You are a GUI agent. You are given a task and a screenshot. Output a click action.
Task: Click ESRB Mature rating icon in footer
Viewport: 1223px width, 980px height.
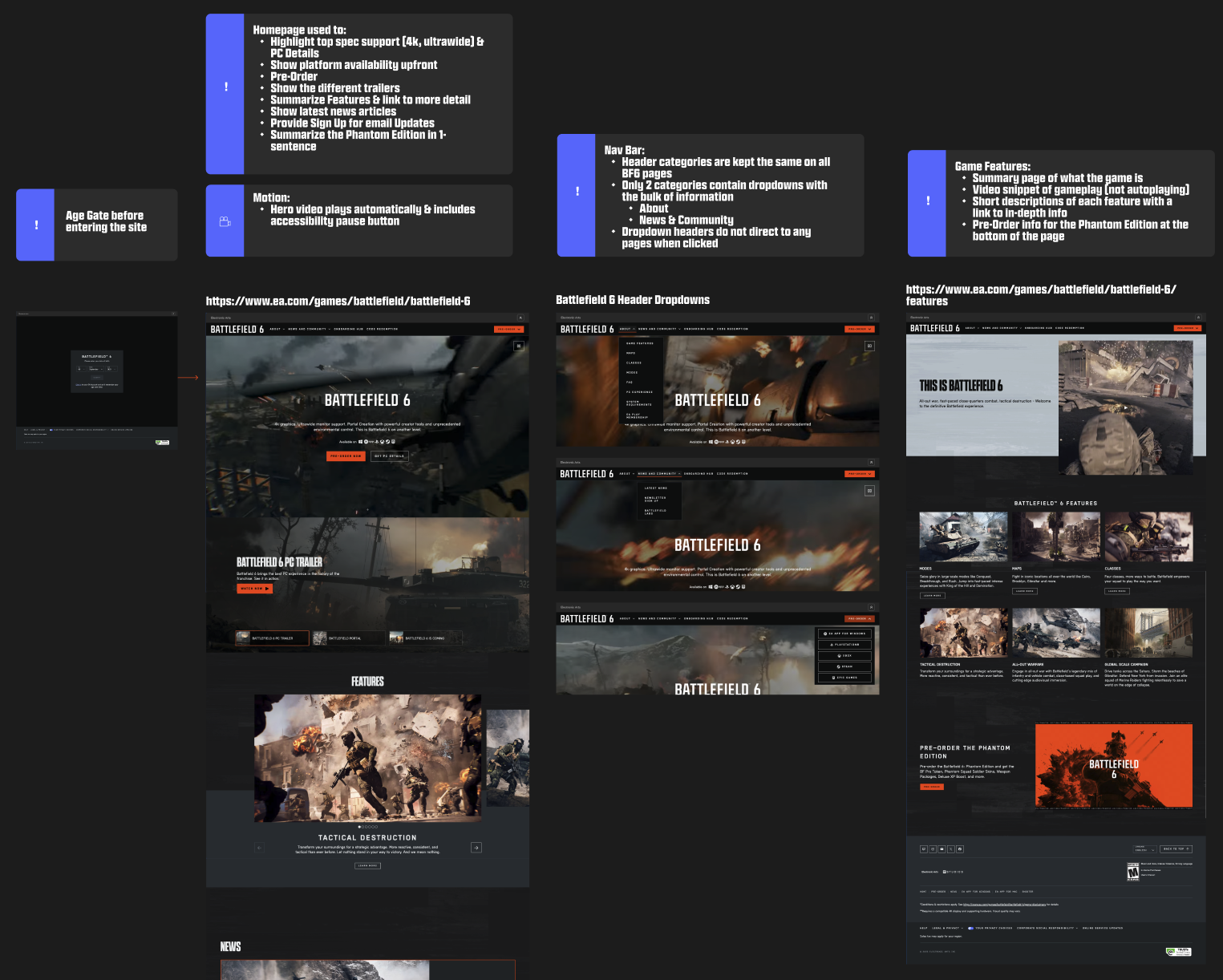tap(1133, 872)
